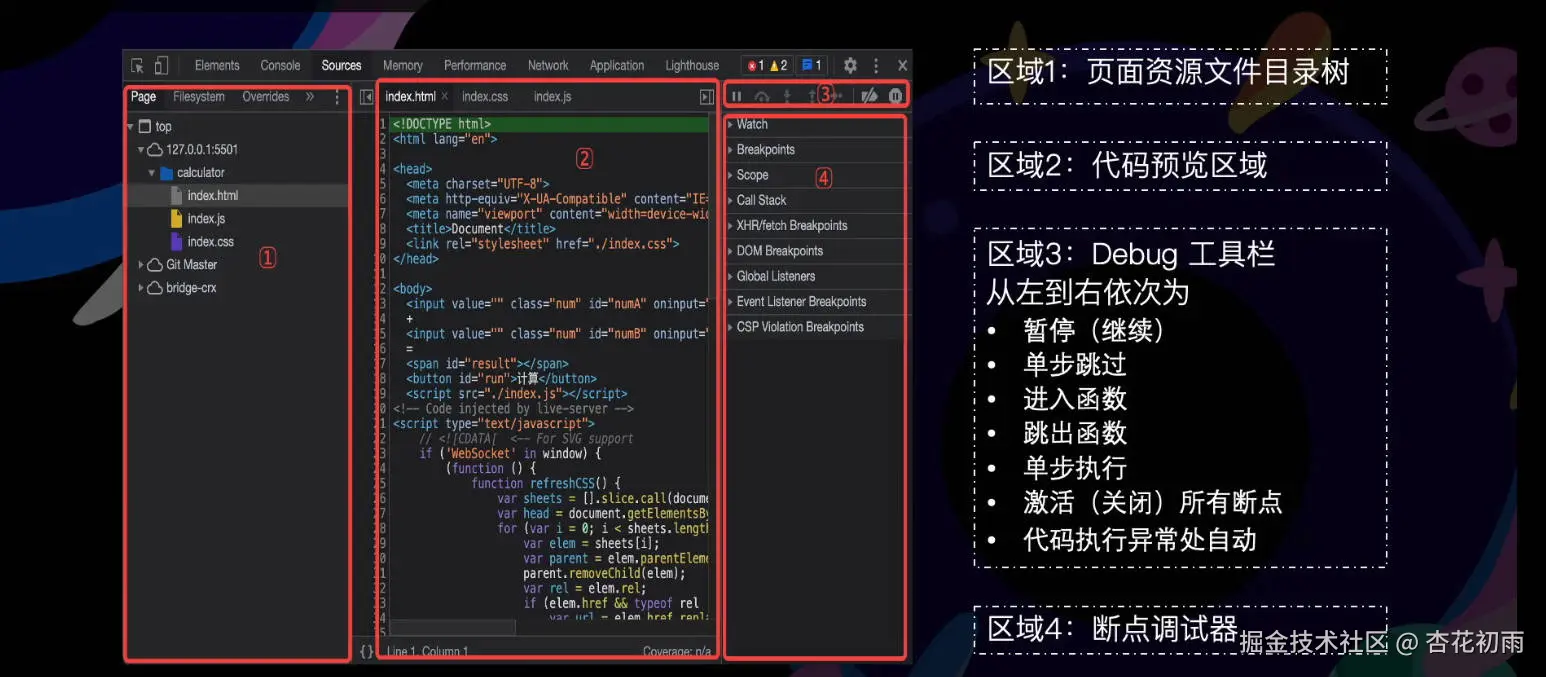Click the top frame window icon

point(144,127)
